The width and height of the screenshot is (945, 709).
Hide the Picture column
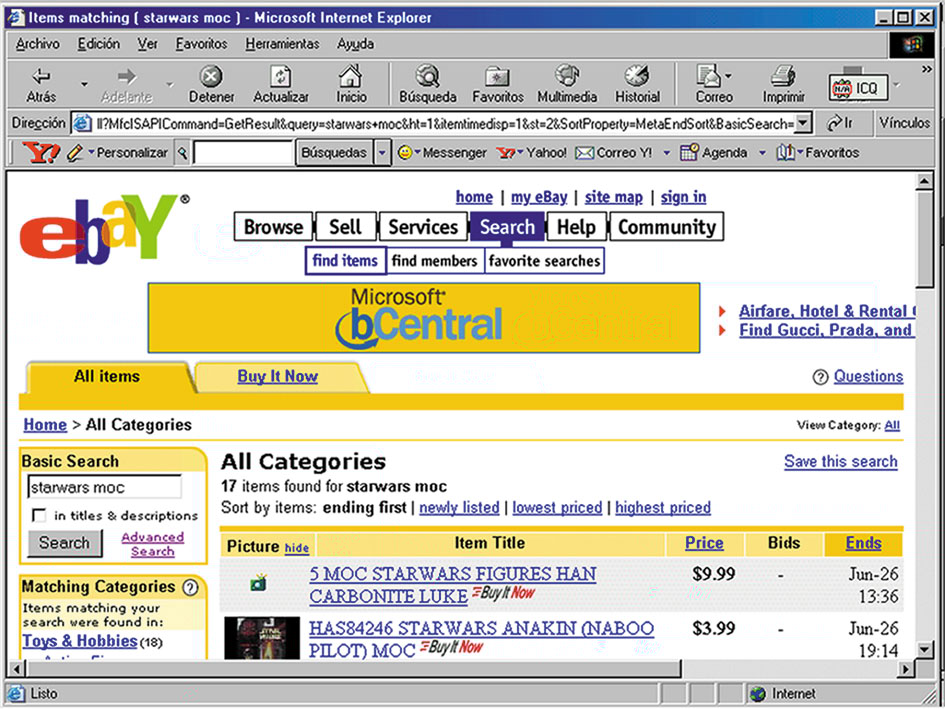coord(297,548)
